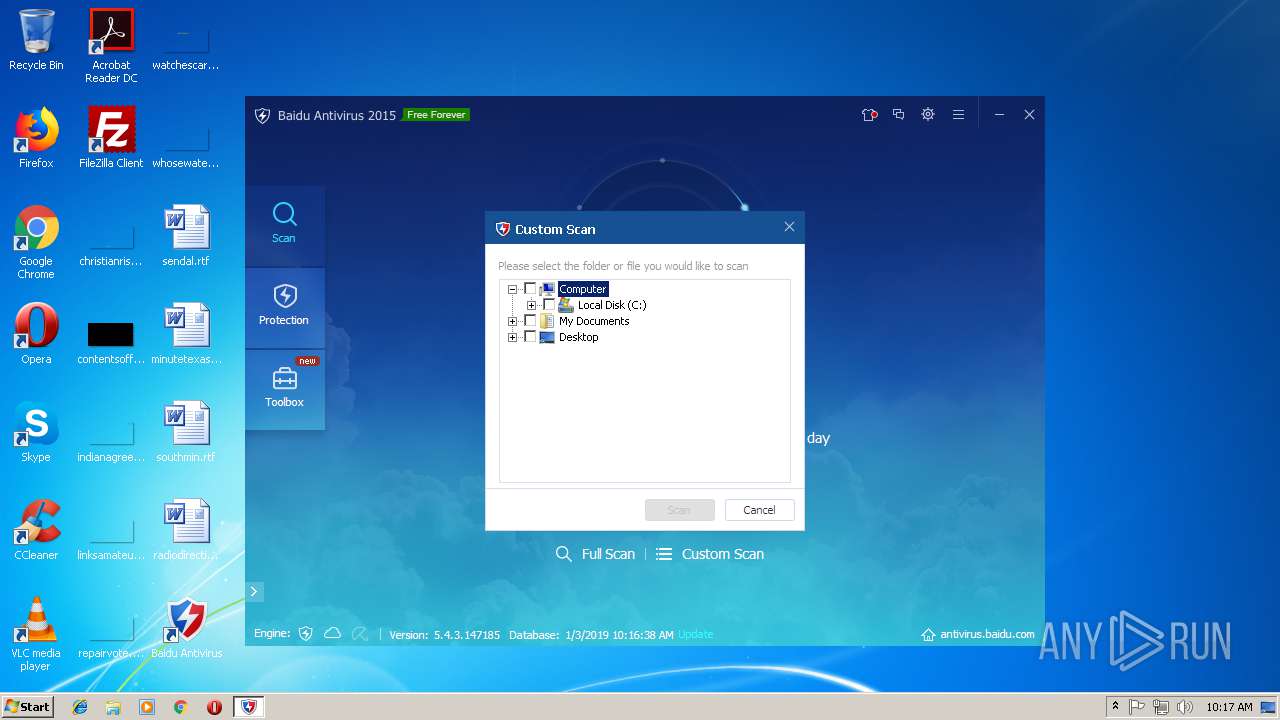Open the volume icon in system tray
1280x720 pixels.
[x=1185, y=707]
